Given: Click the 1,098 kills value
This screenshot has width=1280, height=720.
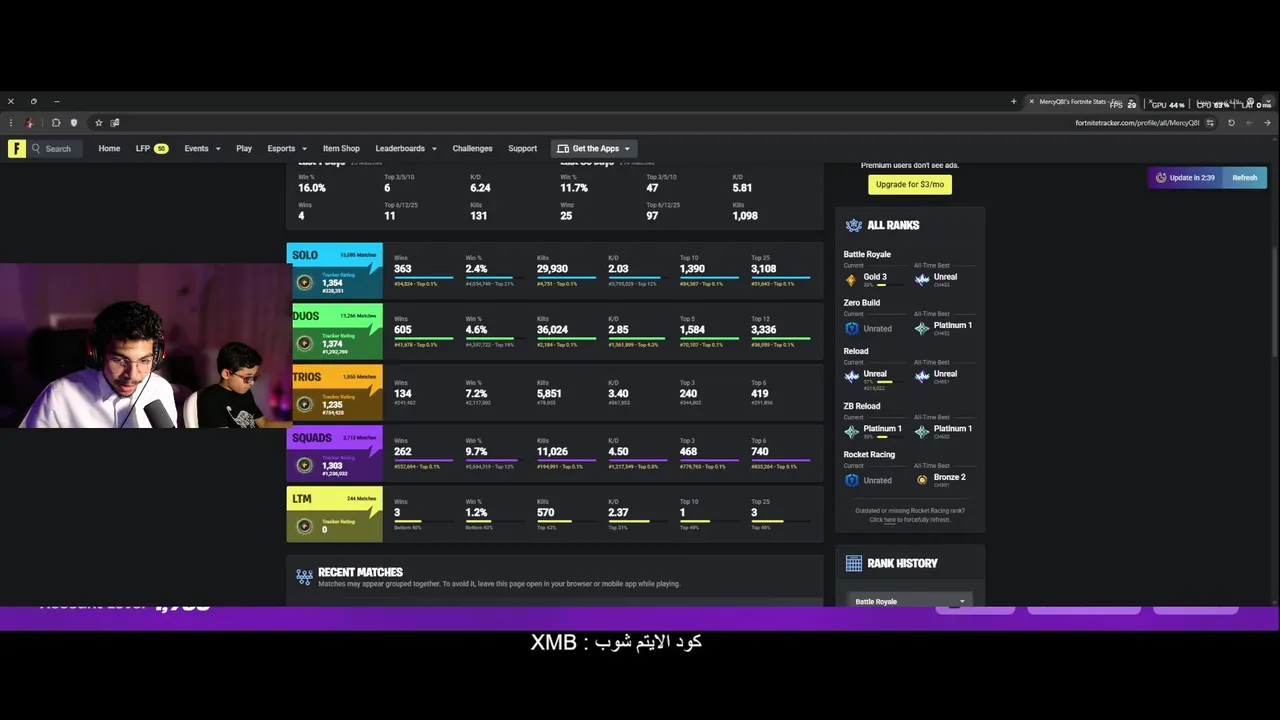Looking at the screenshot, I should (x=745, y=215).
